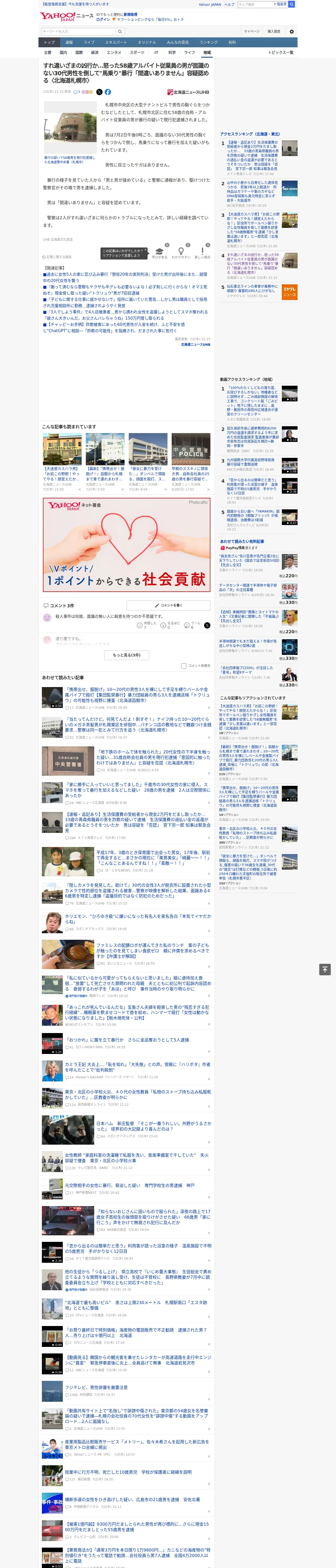336x1568 pixels.
Task: Focus the キーワードを入力 search field
Action: [x=78, y=32]
